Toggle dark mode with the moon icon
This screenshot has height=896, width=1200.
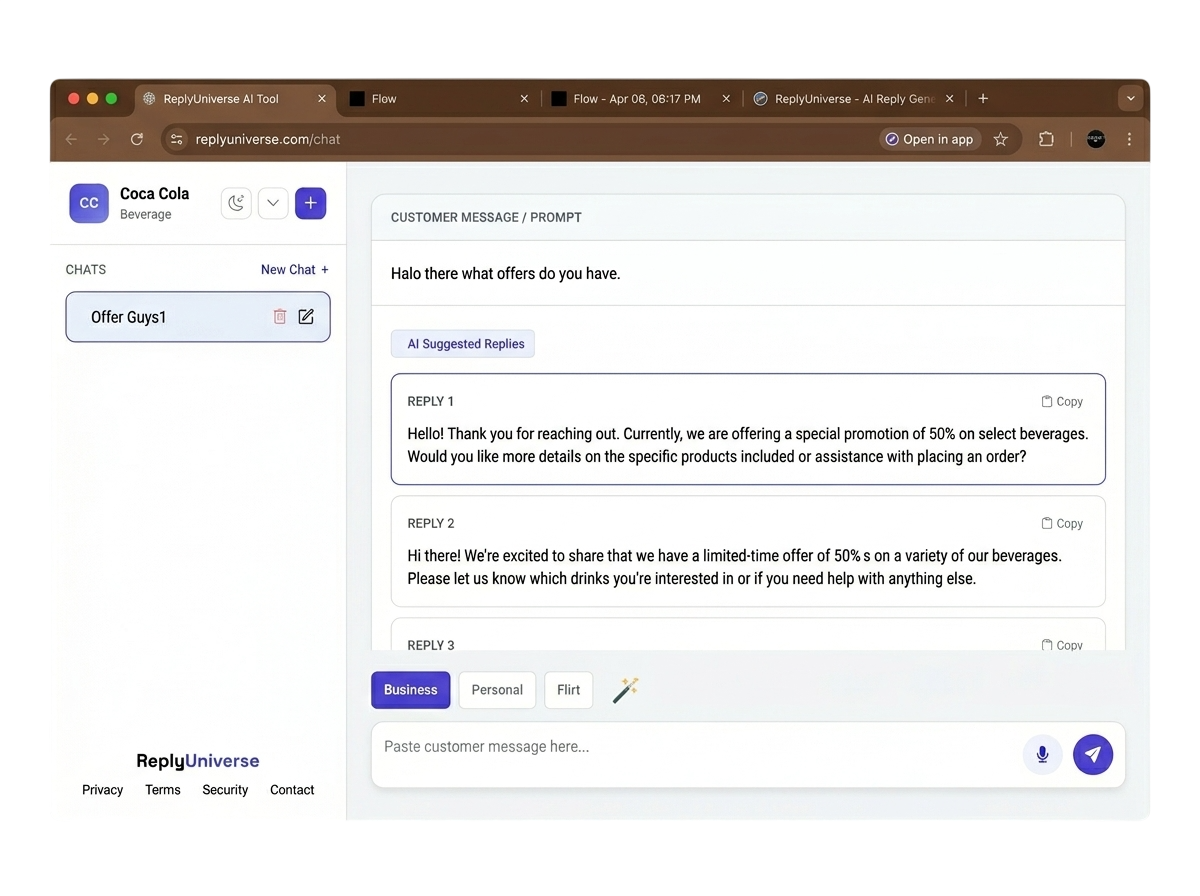click(235, 203)
